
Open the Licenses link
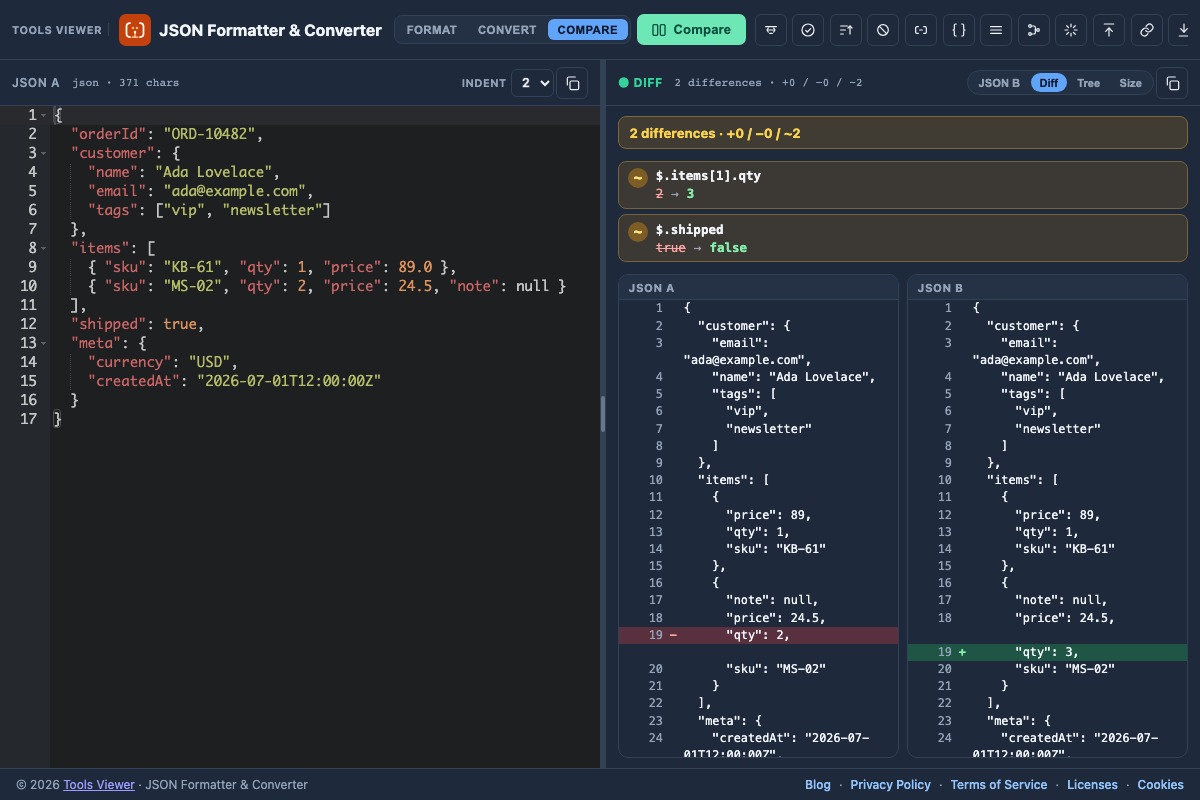[1092, 785]
